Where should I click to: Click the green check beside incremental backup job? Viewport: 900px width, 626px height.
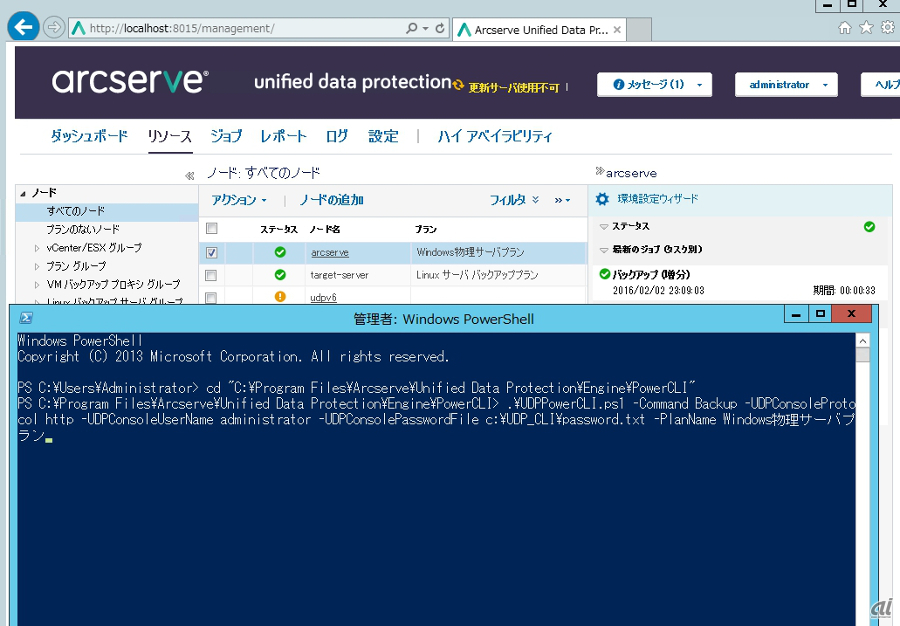click(604, 274)
